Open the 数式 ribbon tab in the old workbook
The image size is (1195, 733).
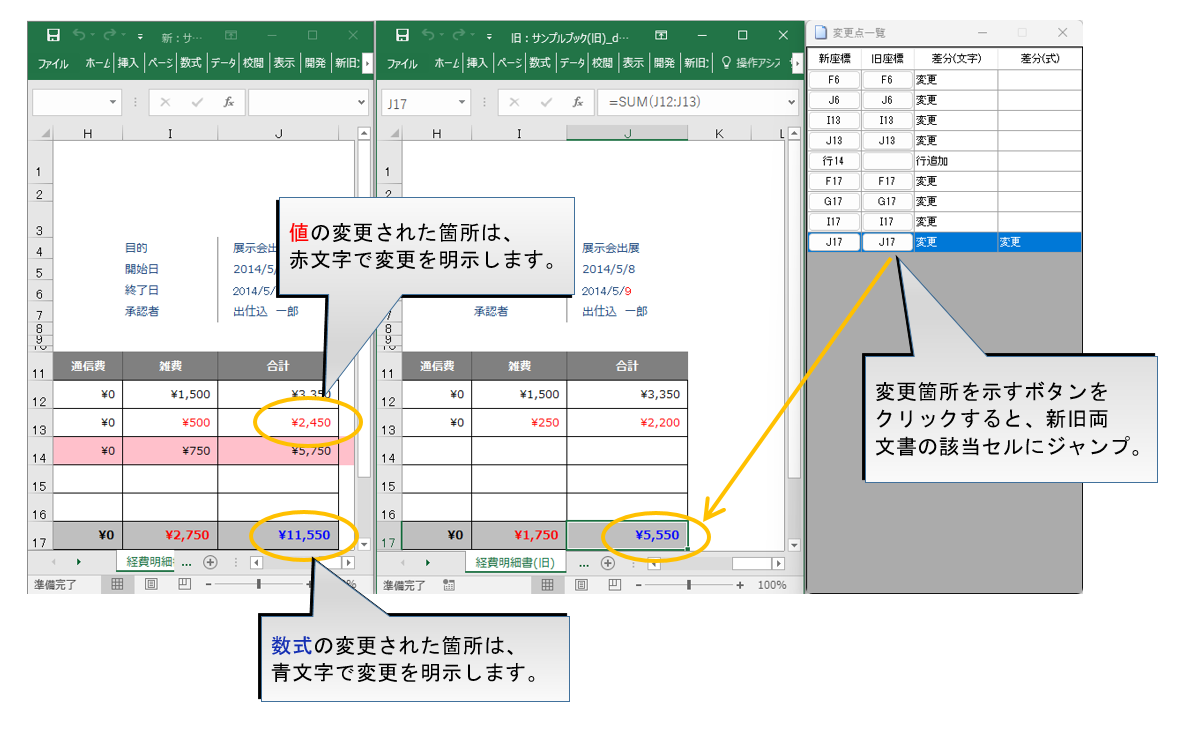[x=540, y=63]
